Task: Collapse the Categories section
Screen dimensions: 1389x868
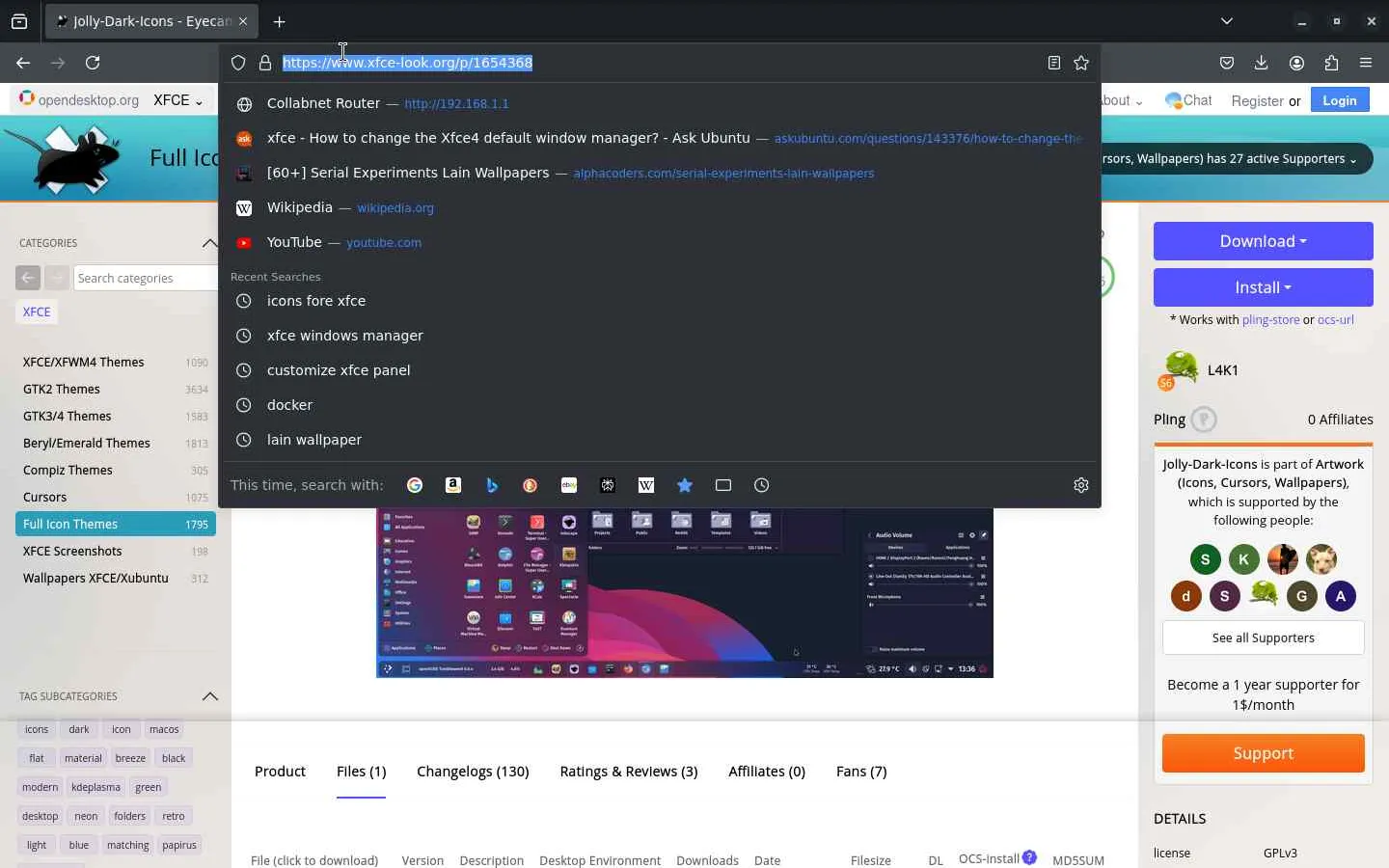Action: (x=209, y=243)
